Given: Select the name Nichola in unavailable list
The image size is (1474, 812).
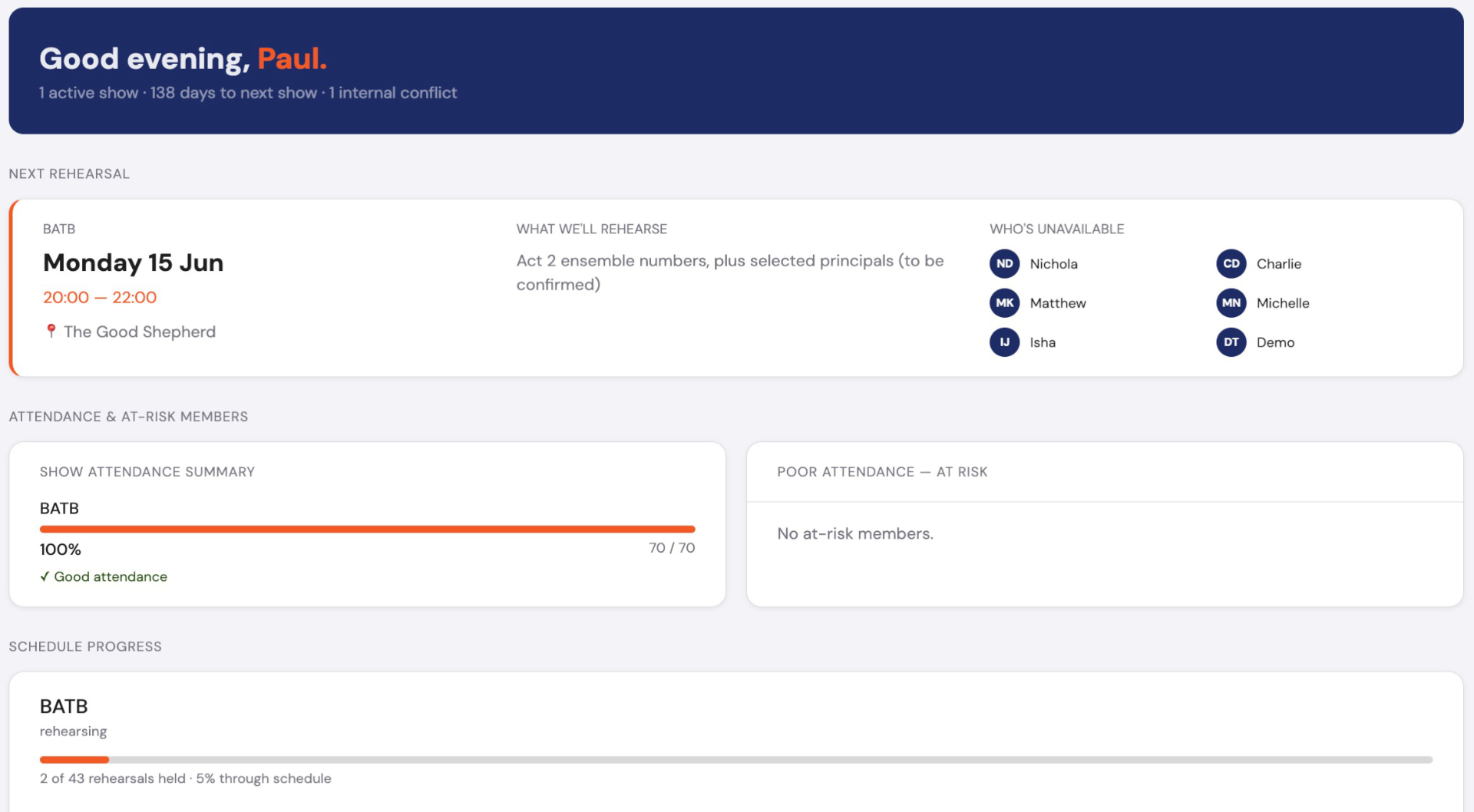Looking at the screenshot, I should [1053, 264].
